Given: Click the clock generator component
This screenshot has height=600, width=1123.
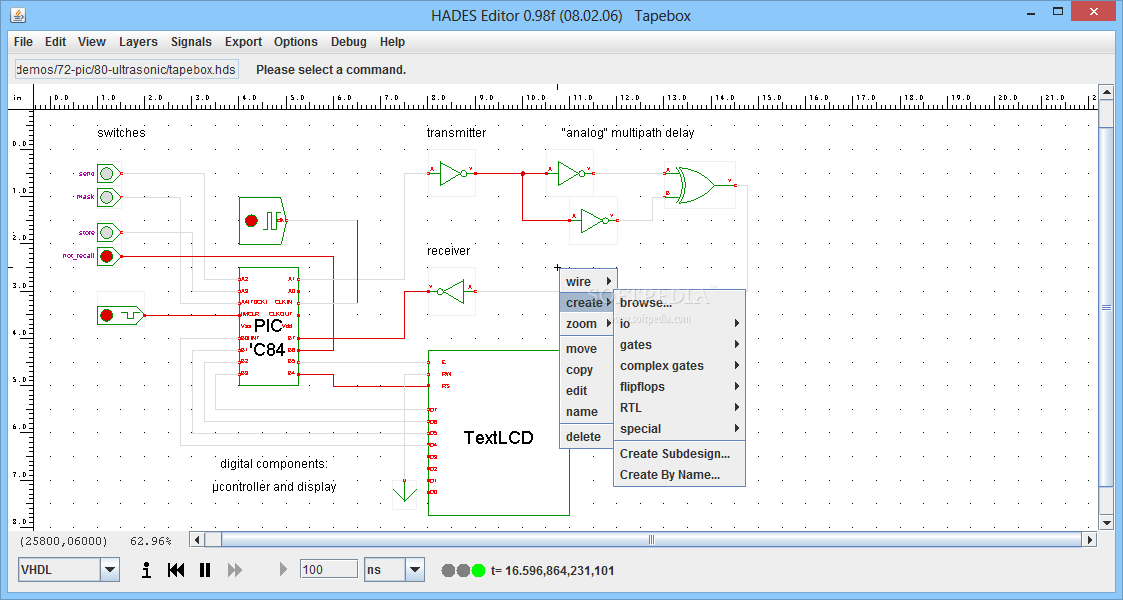Looking at the screenshot, I should pos(263,221).
